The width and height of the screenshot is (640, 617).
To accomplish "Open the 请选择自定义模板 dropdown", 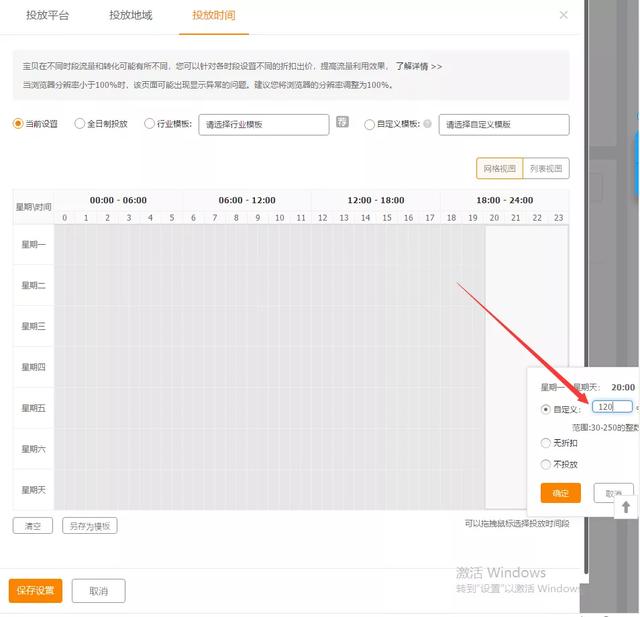I will (x=504, y=124).
